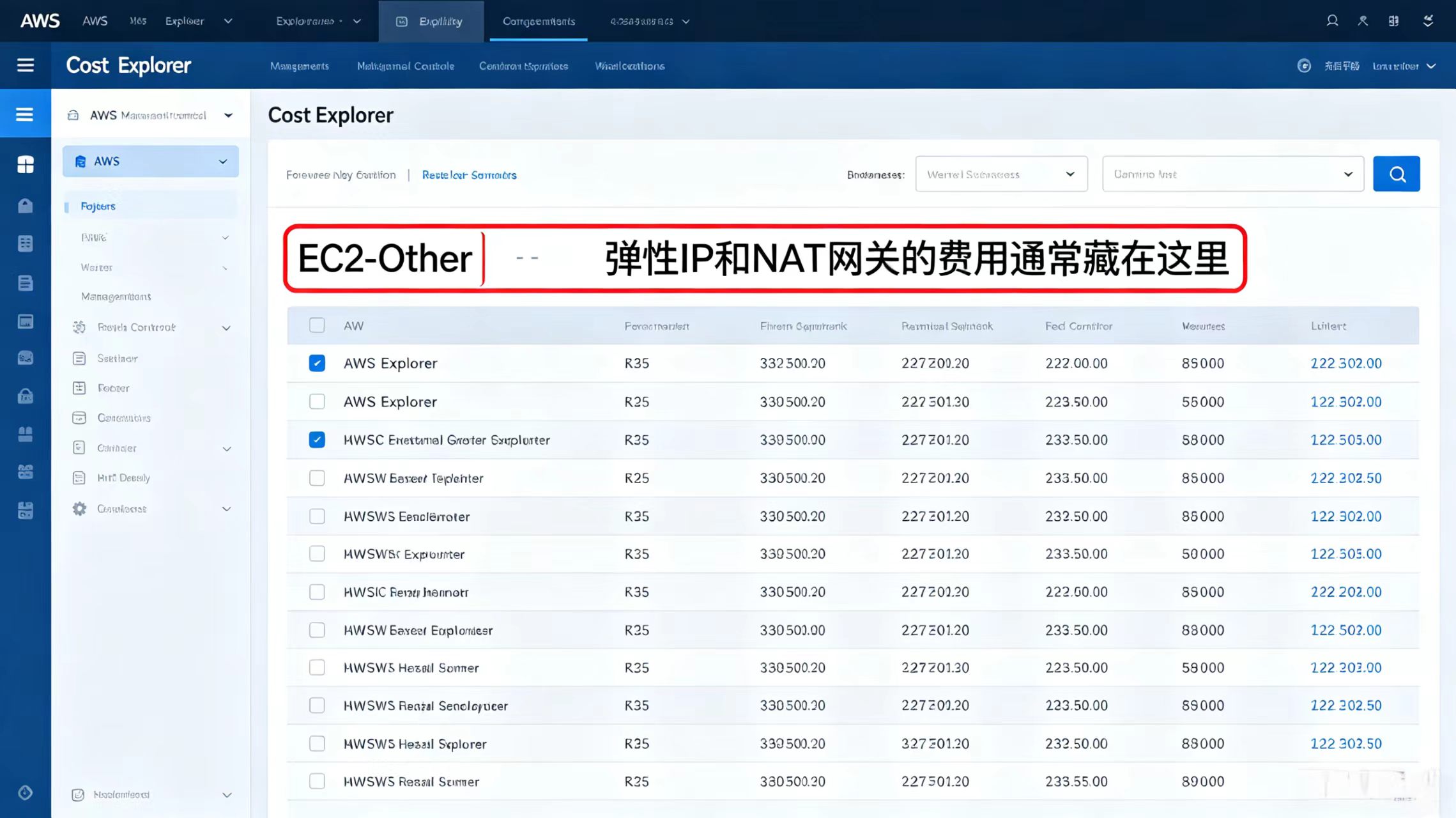Screen dimensions: 1456x818
Task: Switch to the Explilty tab
Action: coord(431,22)
